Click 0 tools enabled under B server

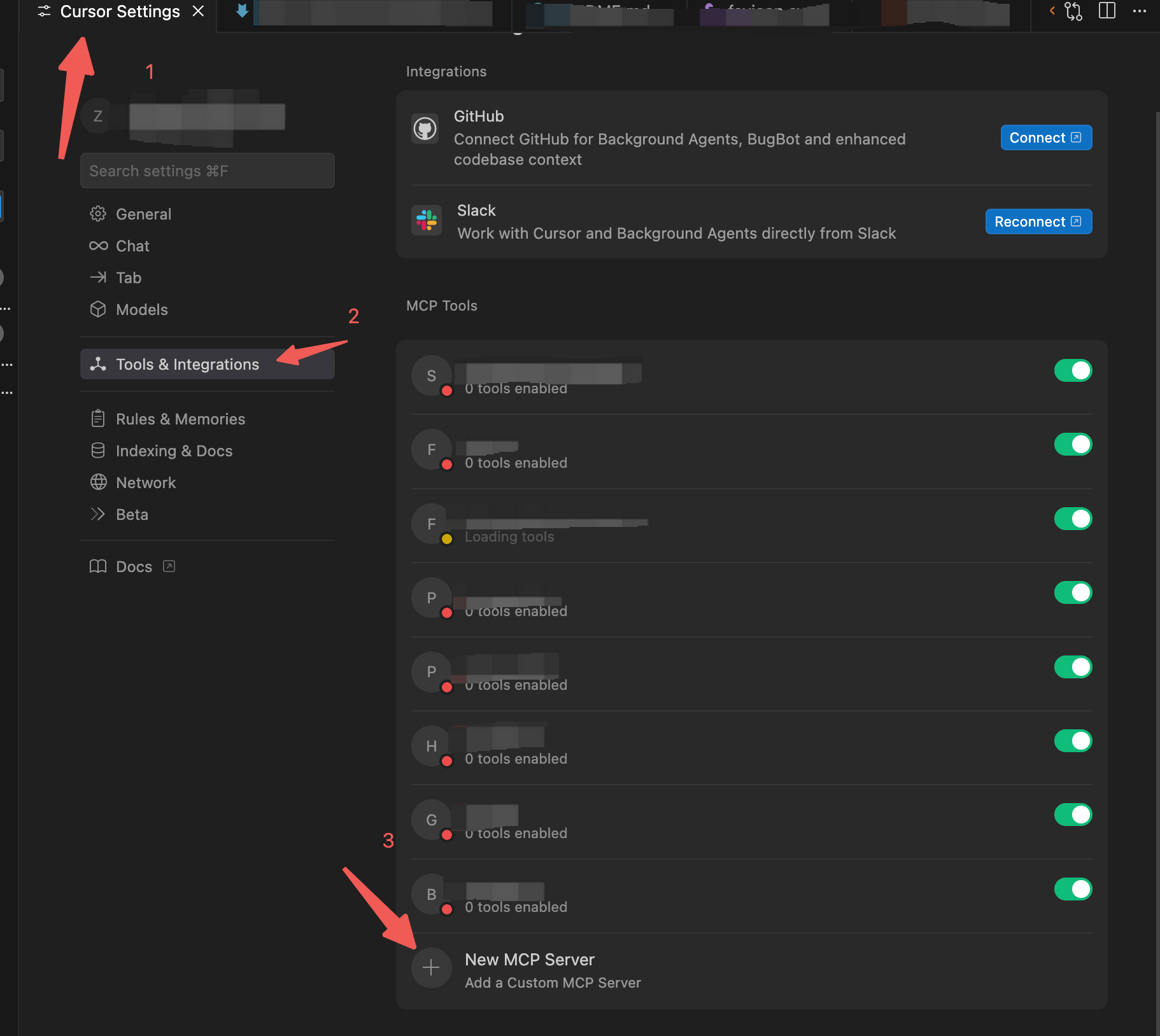coord(516,907)
